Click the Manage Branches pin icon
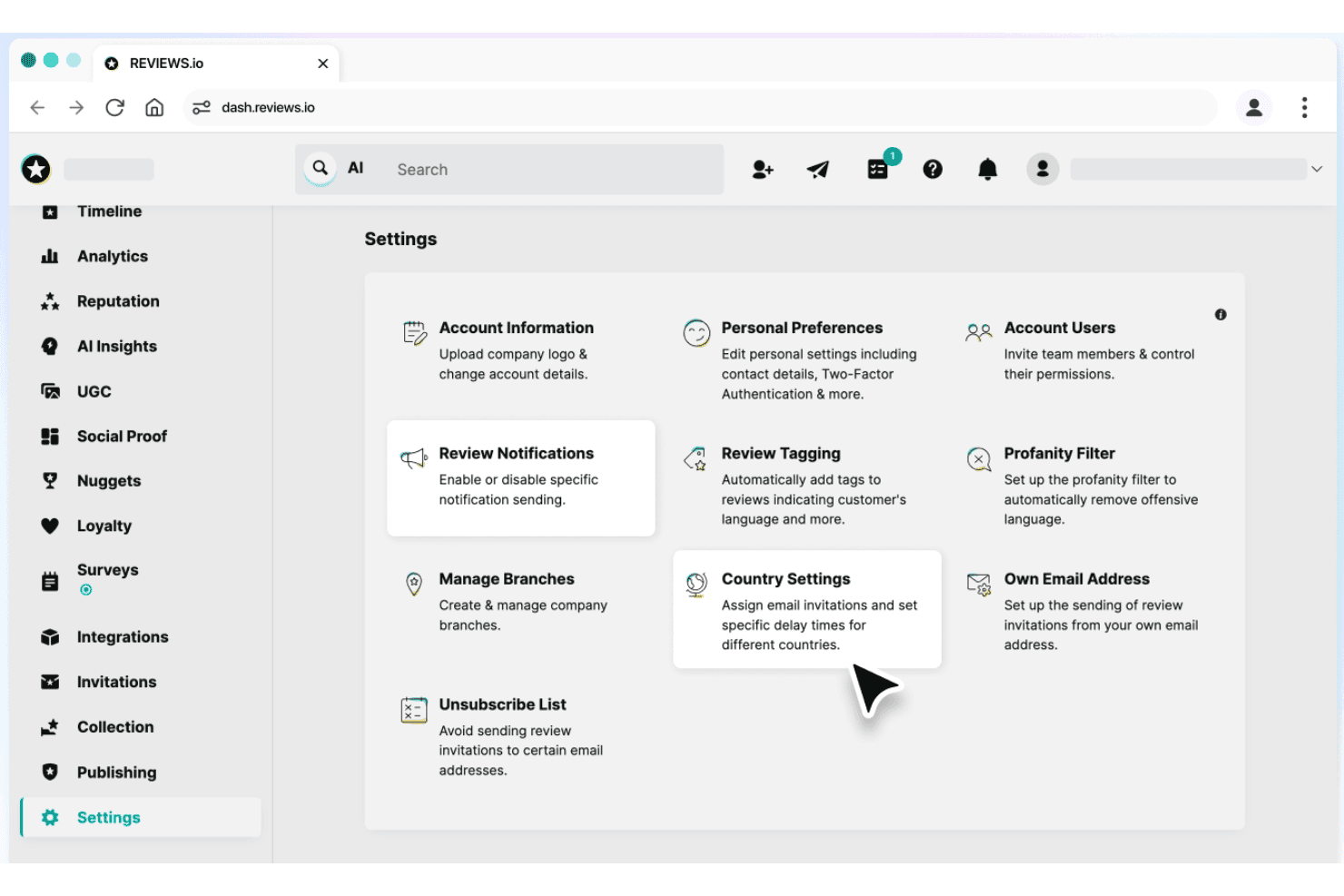1344x896 pixels. [414, 584]
